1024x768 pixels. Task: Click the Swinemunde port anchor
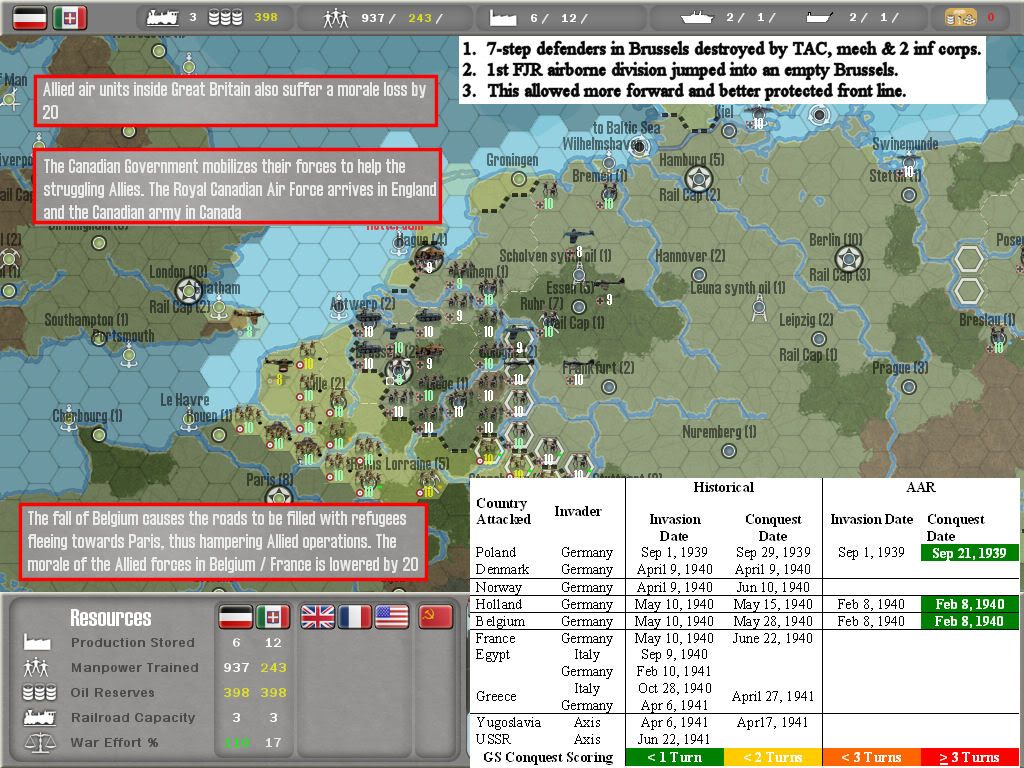[908, 161]
